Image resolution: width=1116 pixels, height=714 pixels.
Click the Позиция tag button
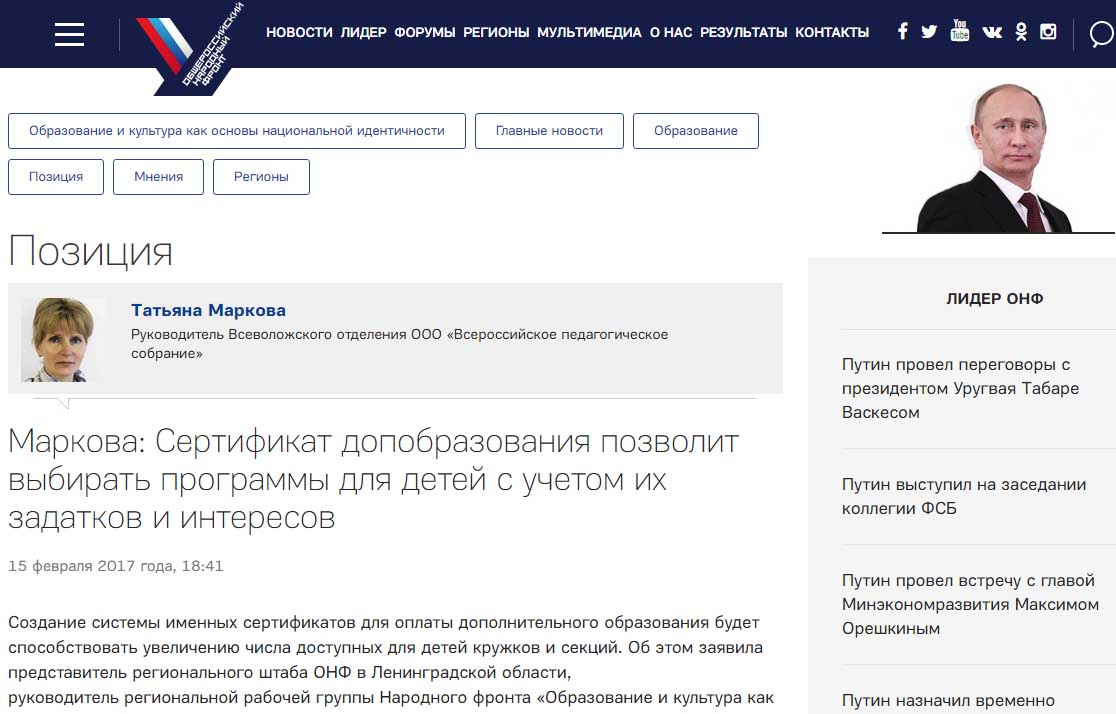[56, 177]
